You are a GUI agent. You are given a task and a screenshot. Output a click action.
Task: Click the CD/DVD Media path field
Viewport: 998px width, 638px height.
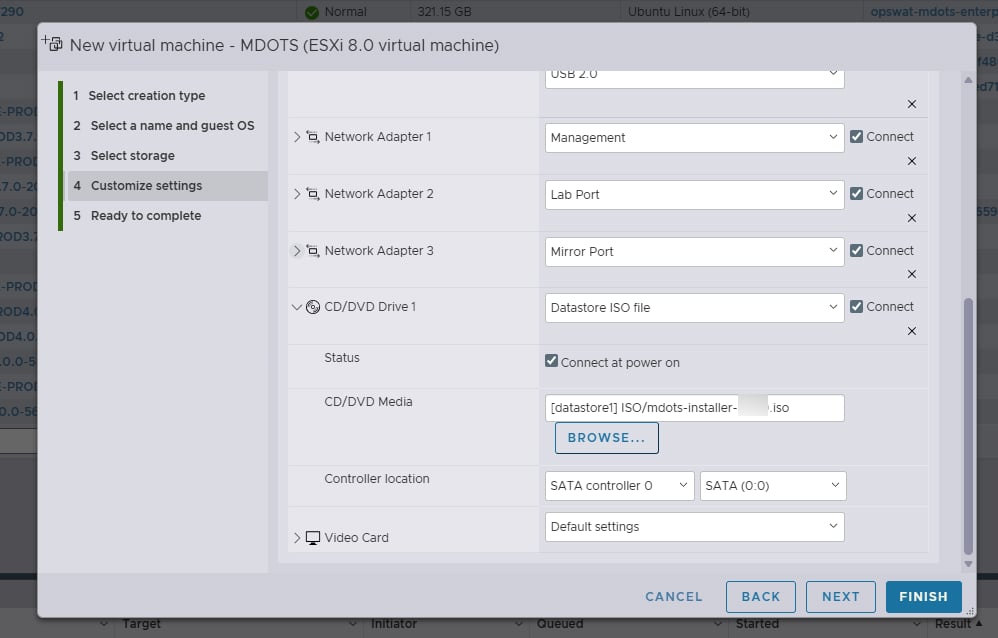click(x=694, y=408)
